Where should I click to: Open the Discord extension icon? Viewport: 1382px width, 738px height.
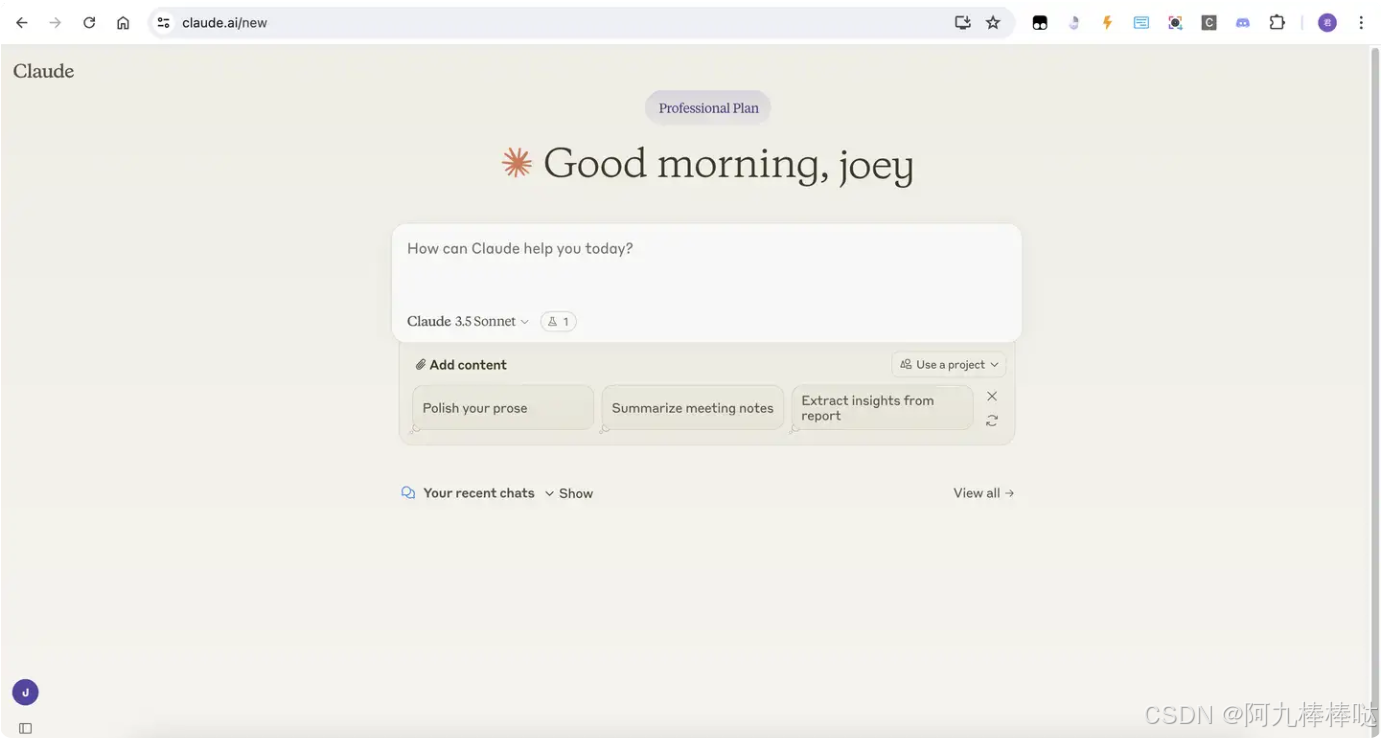[1243, 22]
